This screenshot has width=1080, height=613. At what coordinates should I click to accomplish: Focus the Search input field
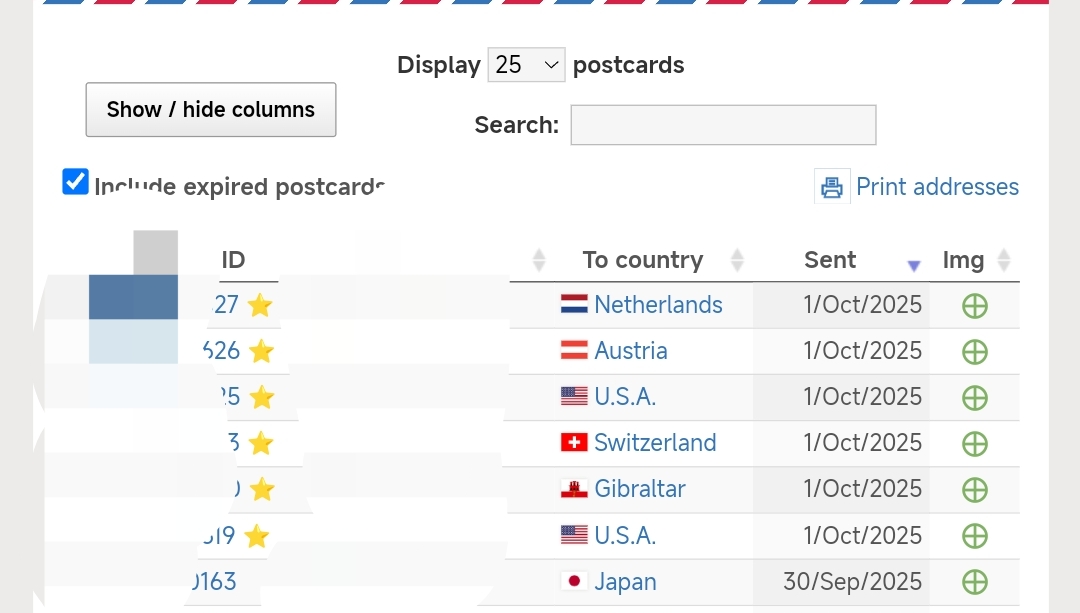tap(723, 125)
